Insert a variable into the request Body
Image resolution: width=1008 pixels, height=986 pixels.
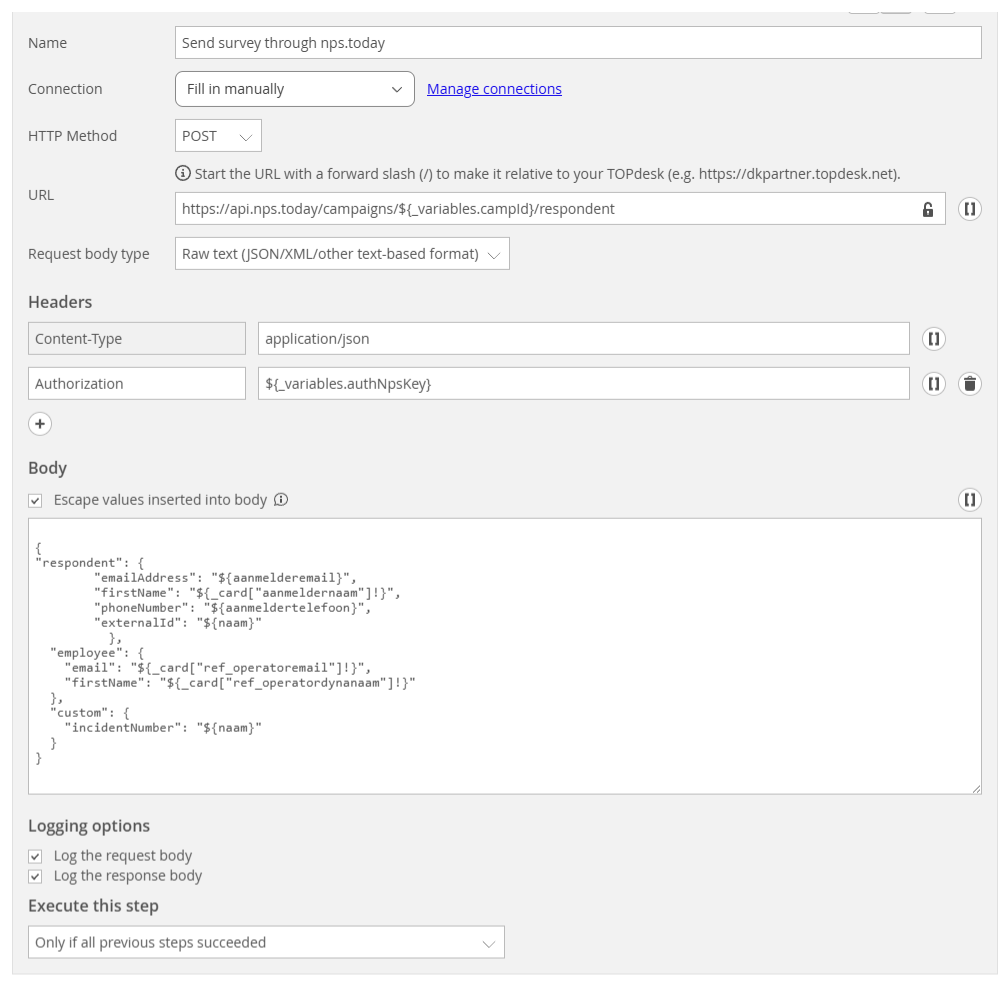969,499
